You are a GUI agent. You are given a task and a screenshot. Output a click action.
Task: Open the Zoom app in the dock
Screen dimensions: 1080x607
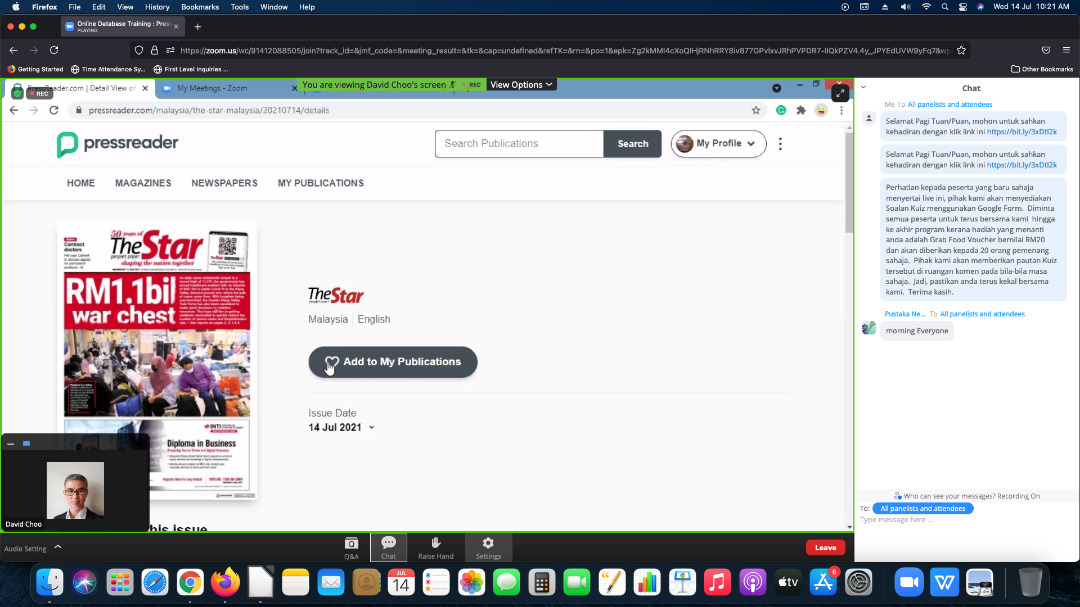click(x=908, y=583)
